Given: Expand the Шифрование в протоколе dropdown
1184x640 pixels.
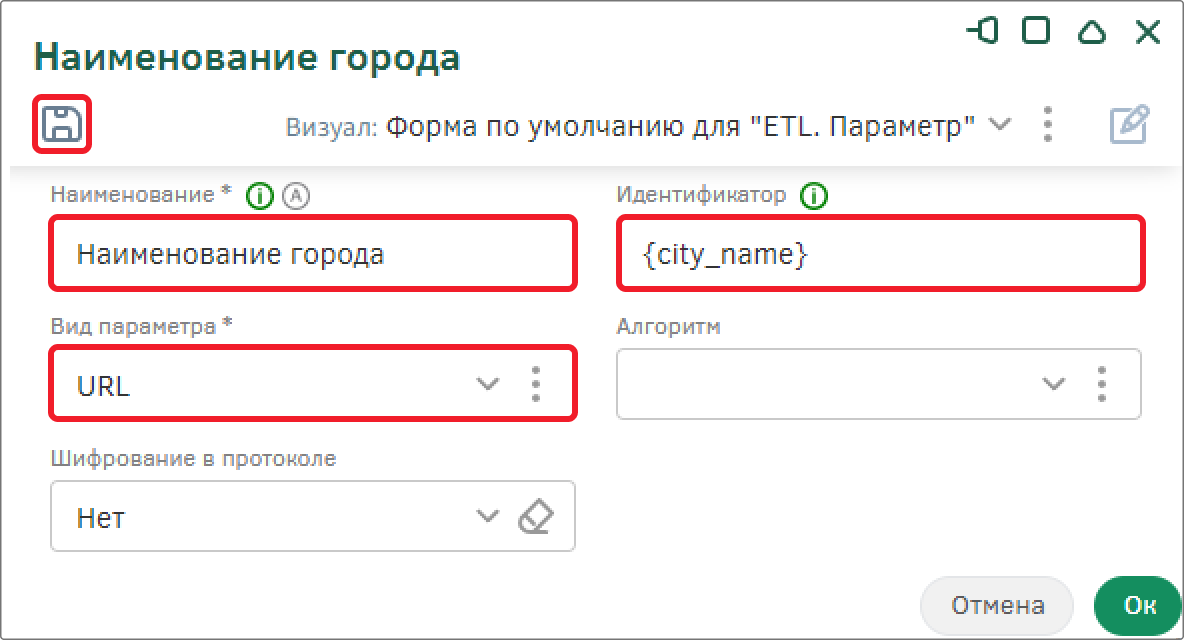Looking at the screenshot, I should coord(487,517).
